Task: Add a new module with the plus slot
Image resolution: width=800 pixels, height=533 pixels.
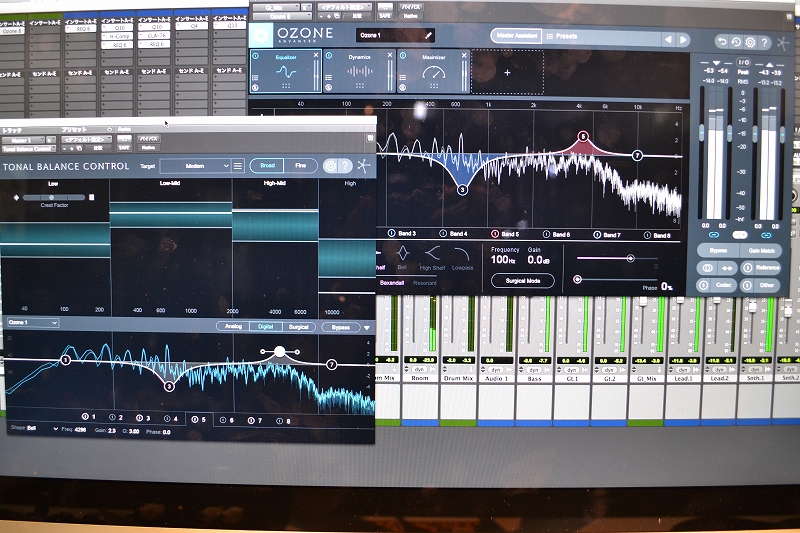Action: tap(507, 72)
